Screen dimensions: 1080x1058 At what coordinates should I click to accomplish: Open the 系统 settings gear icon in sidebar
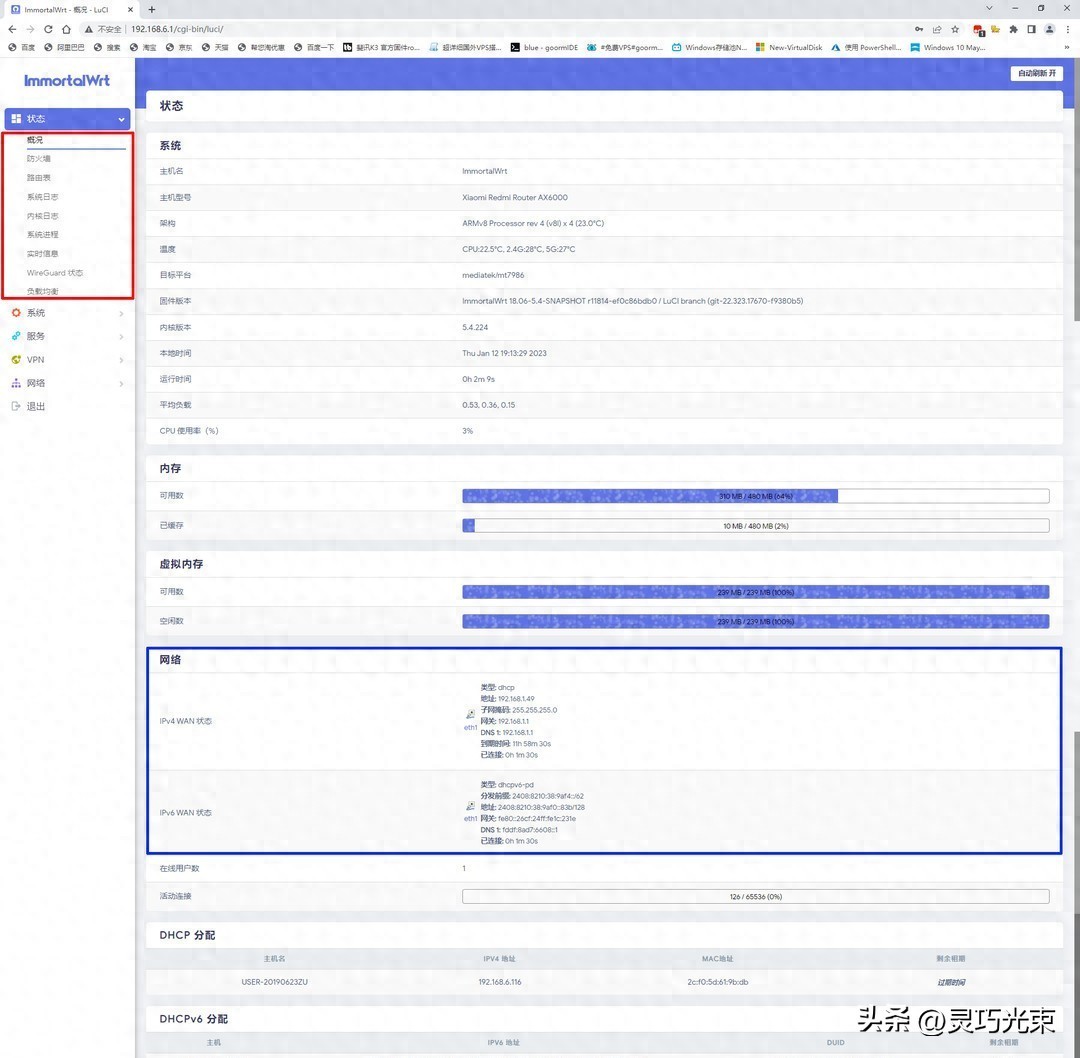click(16, 313)
